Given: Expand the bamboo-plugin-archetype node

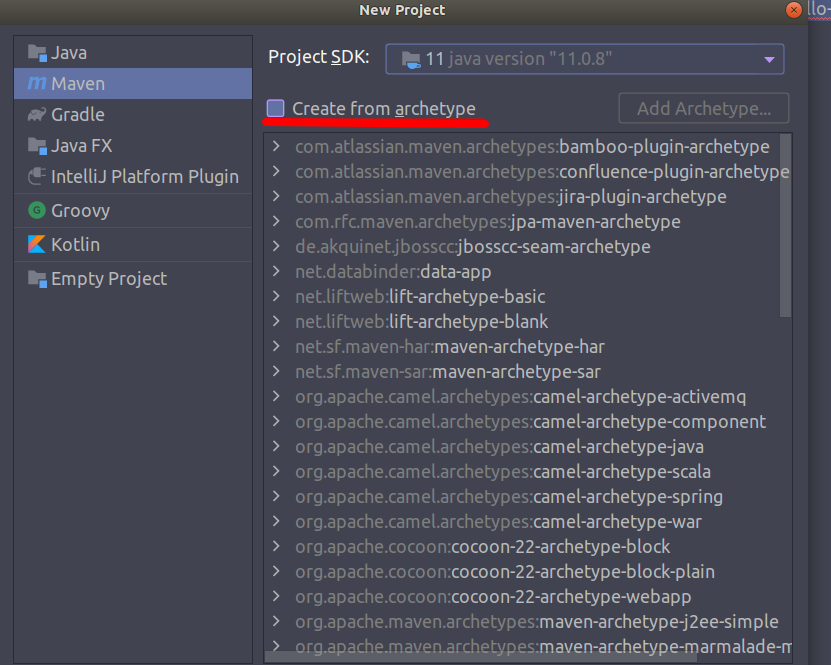Looking at the screenshot, I should [x=276, y=146].
